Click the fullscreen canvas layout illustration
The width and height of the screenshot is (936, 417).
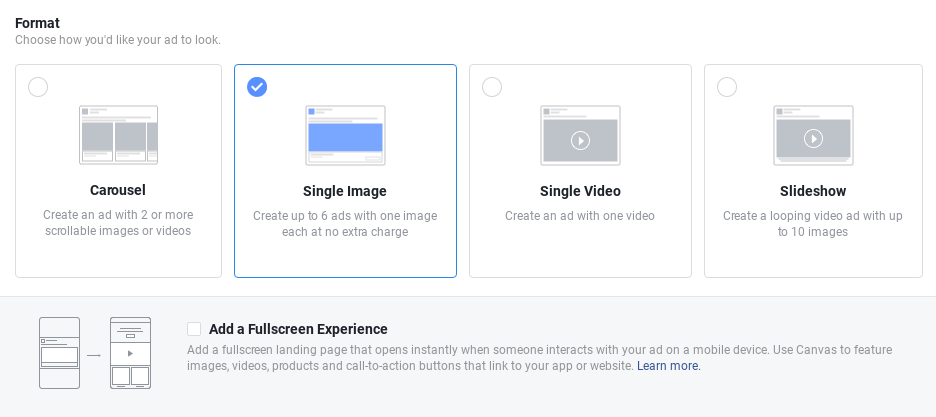click(130, 353)
